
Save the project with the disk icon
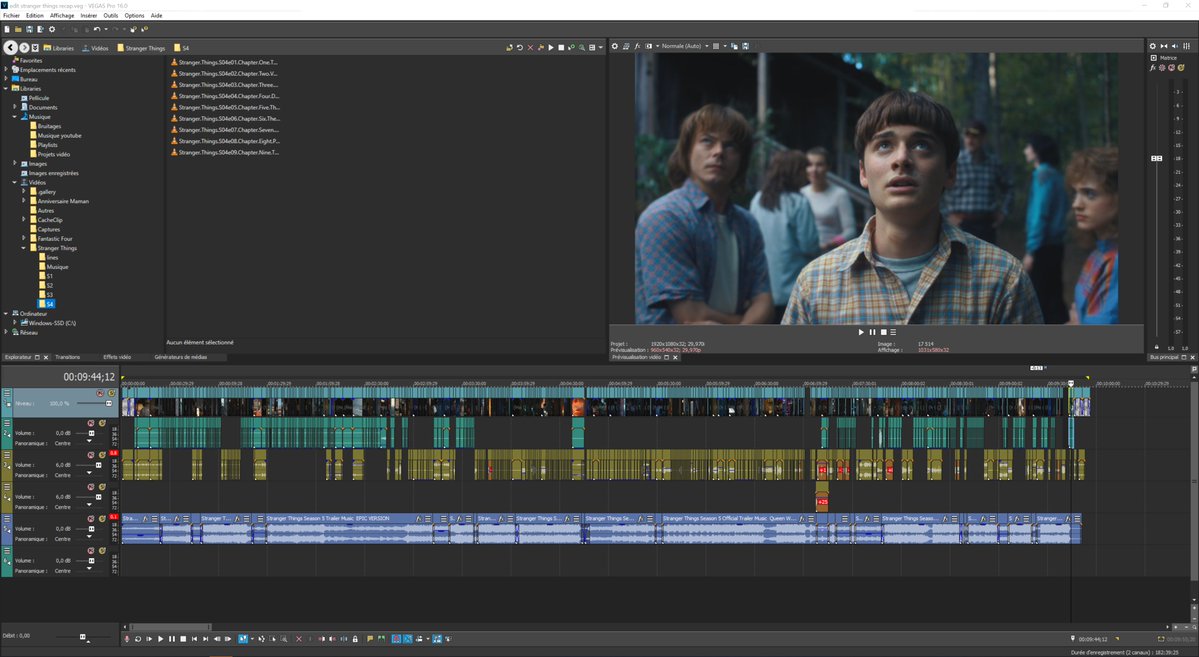click(29, 29)
